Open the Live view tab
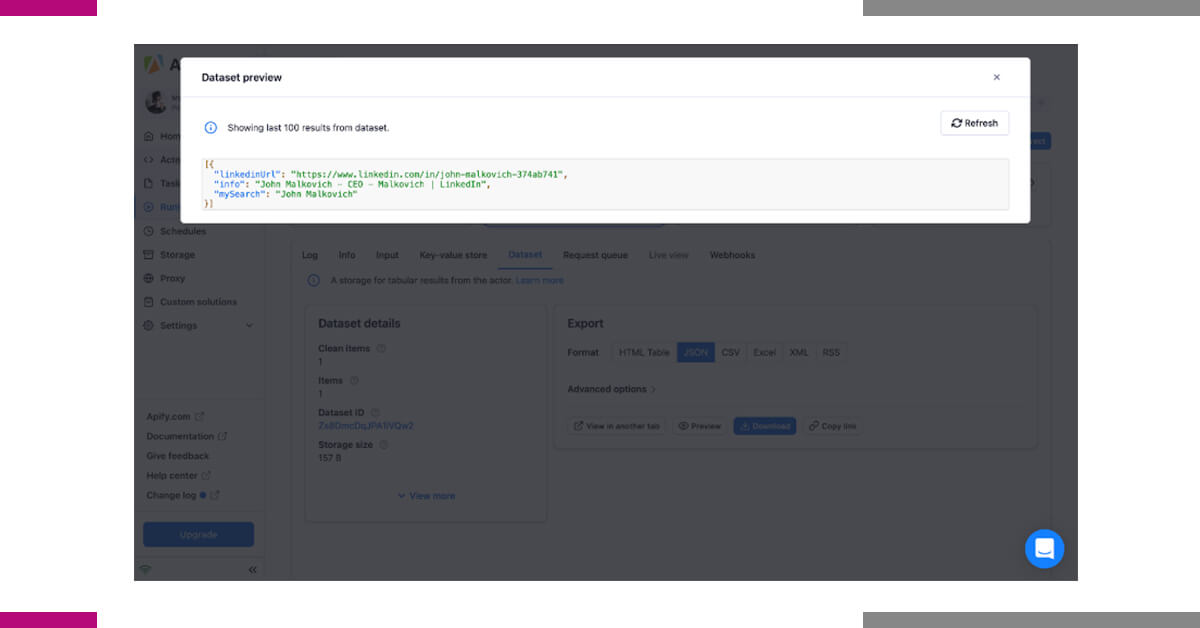Screen dimensions: 1200x628 (669, 255)
